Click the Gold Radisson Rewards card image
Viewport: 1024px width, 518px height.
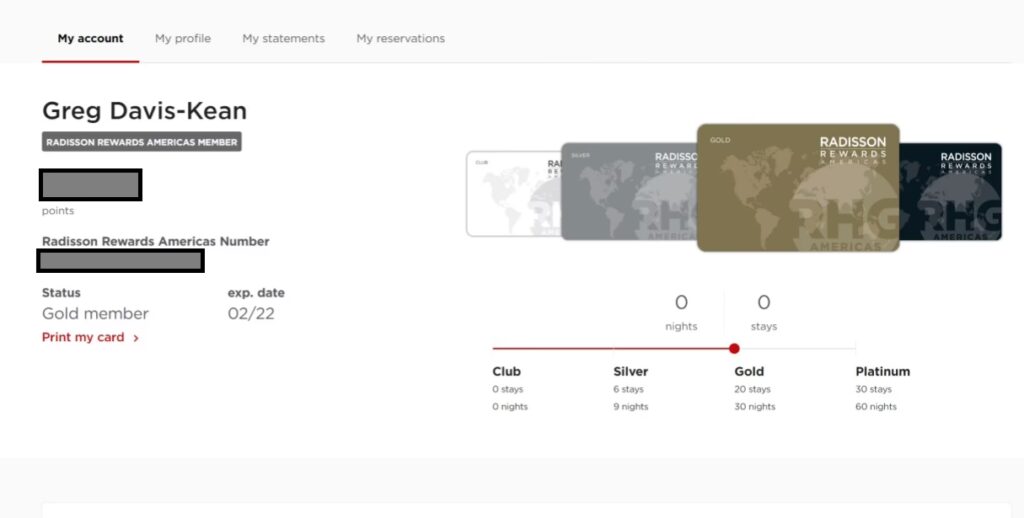pos(797,187)
